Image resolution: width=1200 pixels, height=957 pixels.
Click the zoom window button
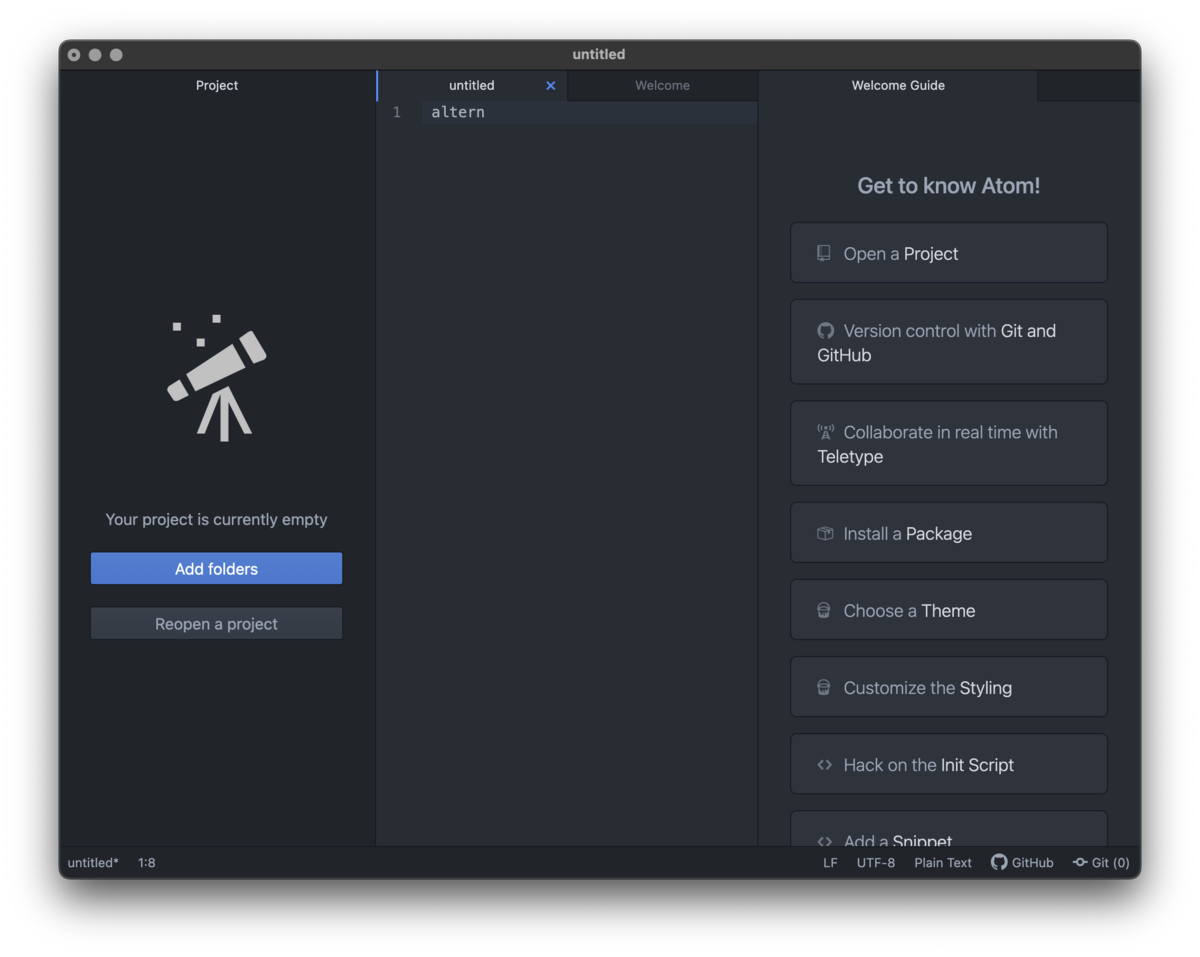tap(116, 55)
